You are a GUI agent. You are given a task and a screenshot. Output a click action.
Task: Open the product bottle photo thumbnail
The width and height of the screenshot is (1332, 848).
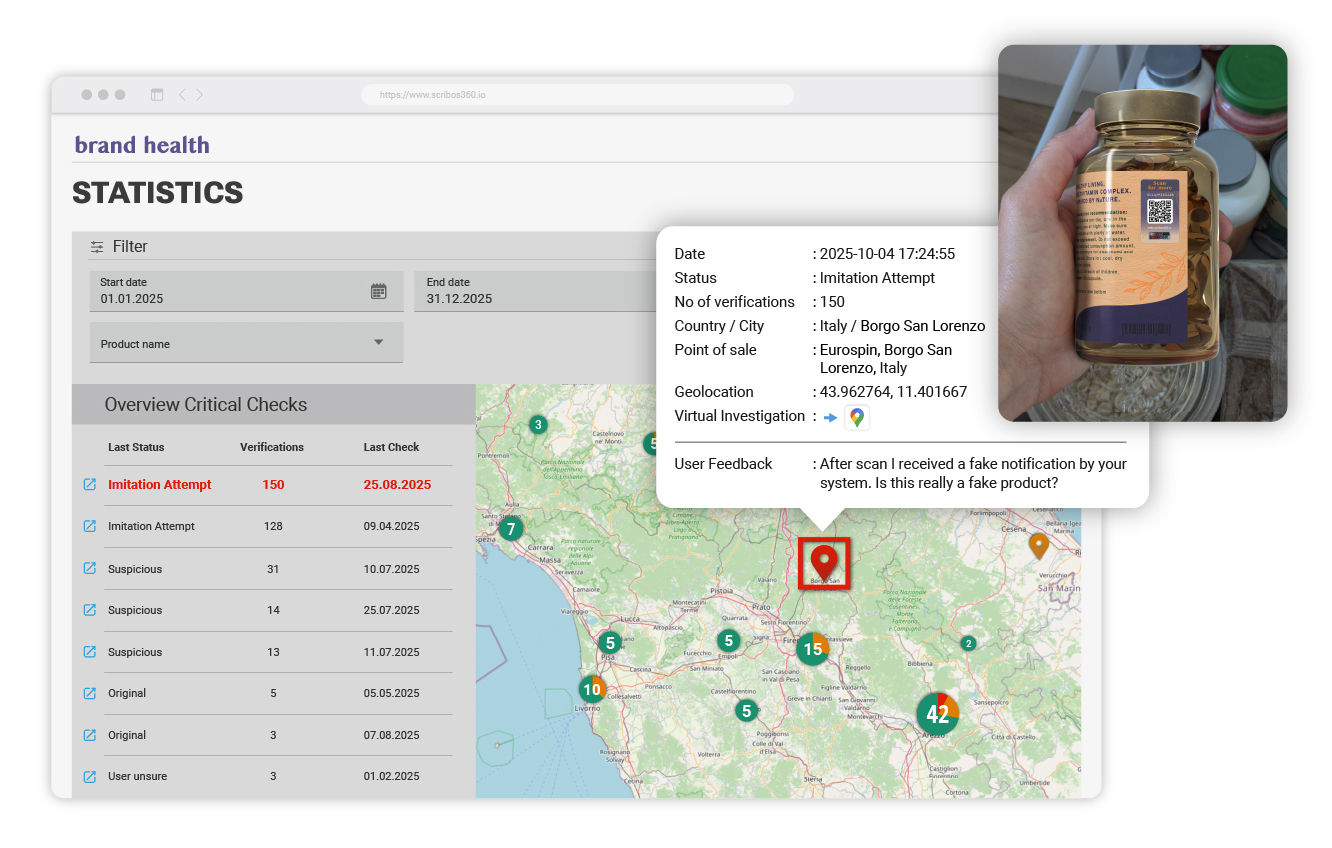(x=1142, y=233)
